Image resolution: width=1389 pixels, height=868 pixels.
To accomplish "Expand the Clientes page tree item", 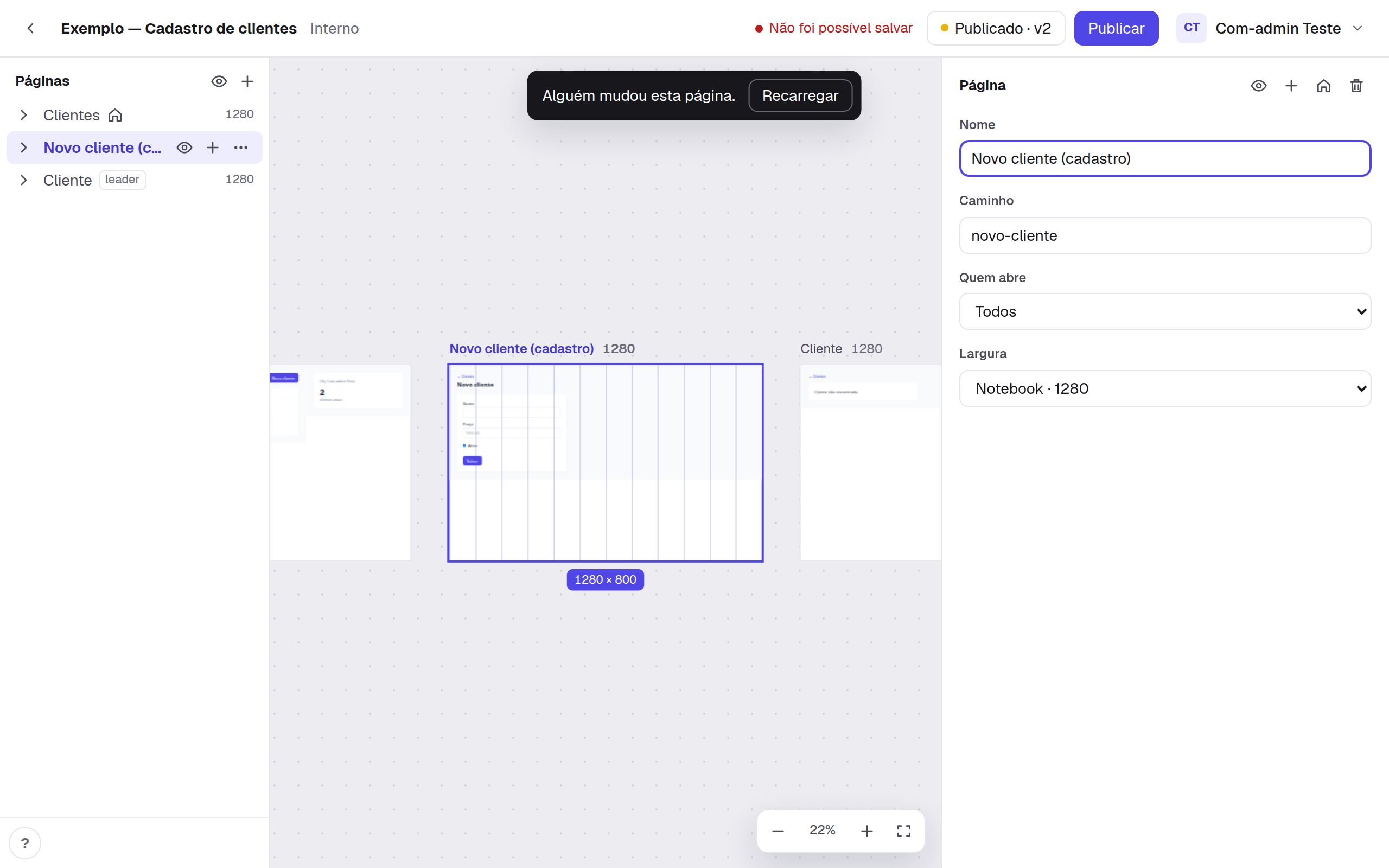I will (x=23, y=115).
